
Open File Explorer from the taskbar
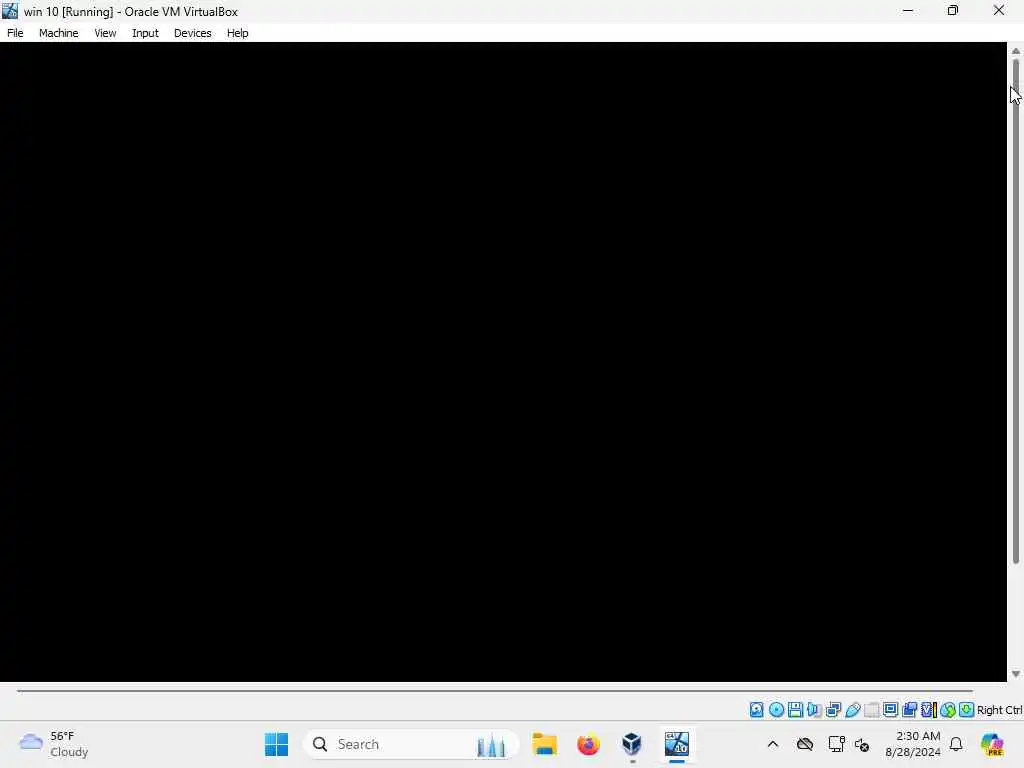pos(545,744)
